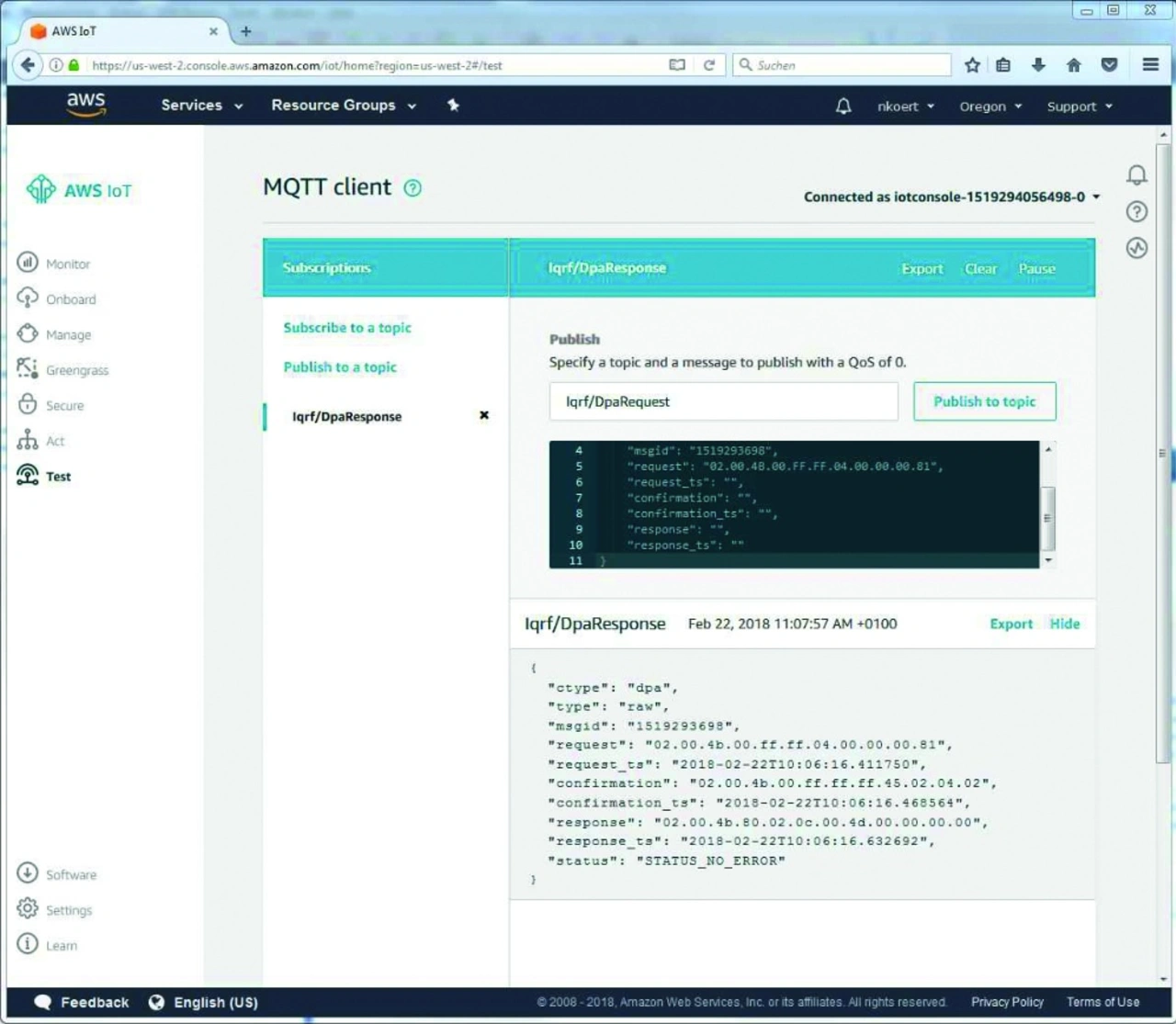Select the Test sidebar item
Image resolution: width=1176 pixels, height=1024 pixels.
(44, 476)
